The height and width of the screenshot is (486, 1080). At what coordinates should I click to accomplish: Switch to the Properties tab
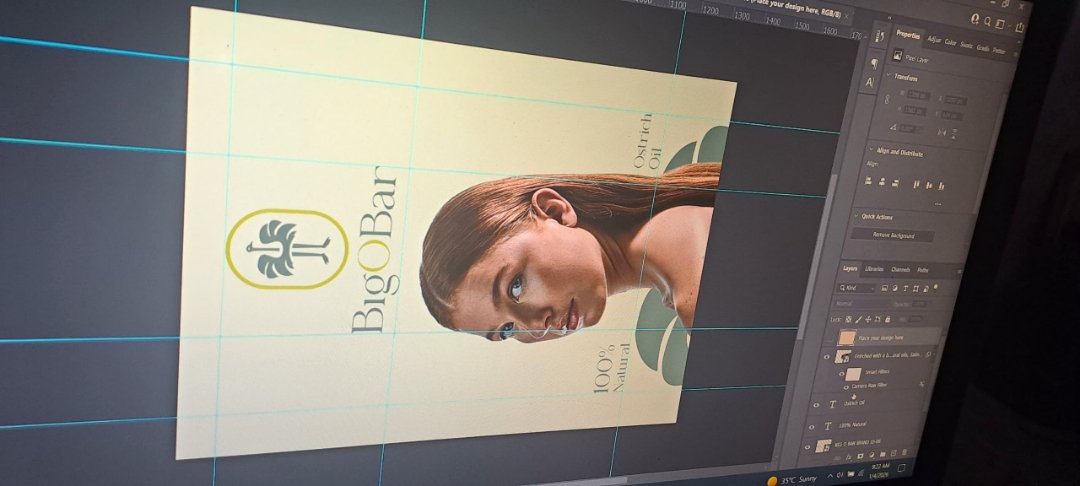pos(908,34)
